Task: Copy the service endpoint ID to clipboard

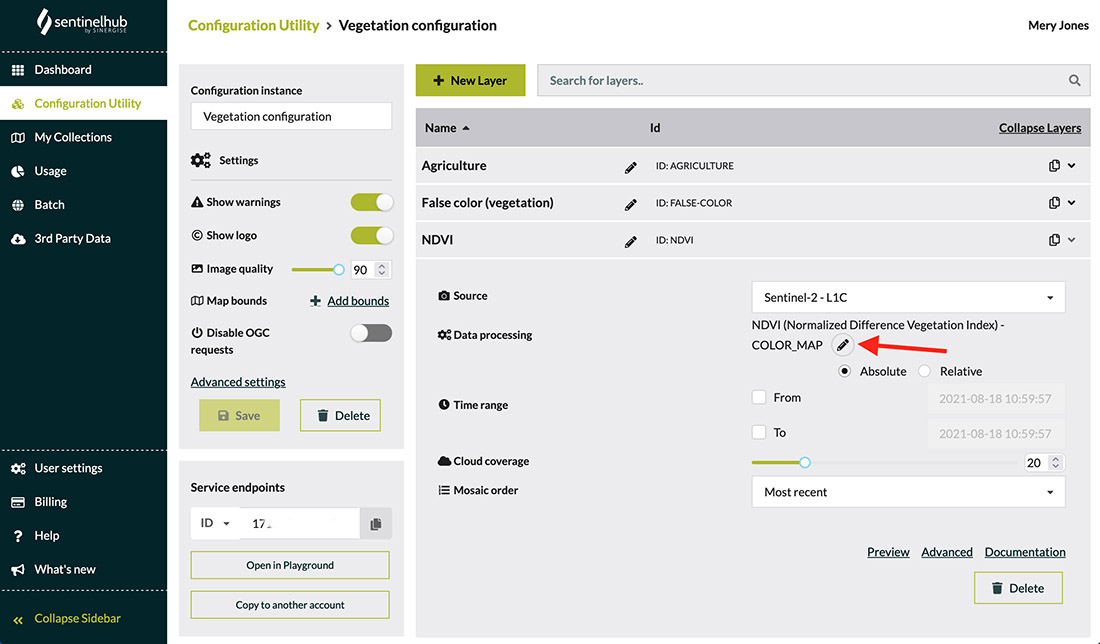Action: pos(376,523)
